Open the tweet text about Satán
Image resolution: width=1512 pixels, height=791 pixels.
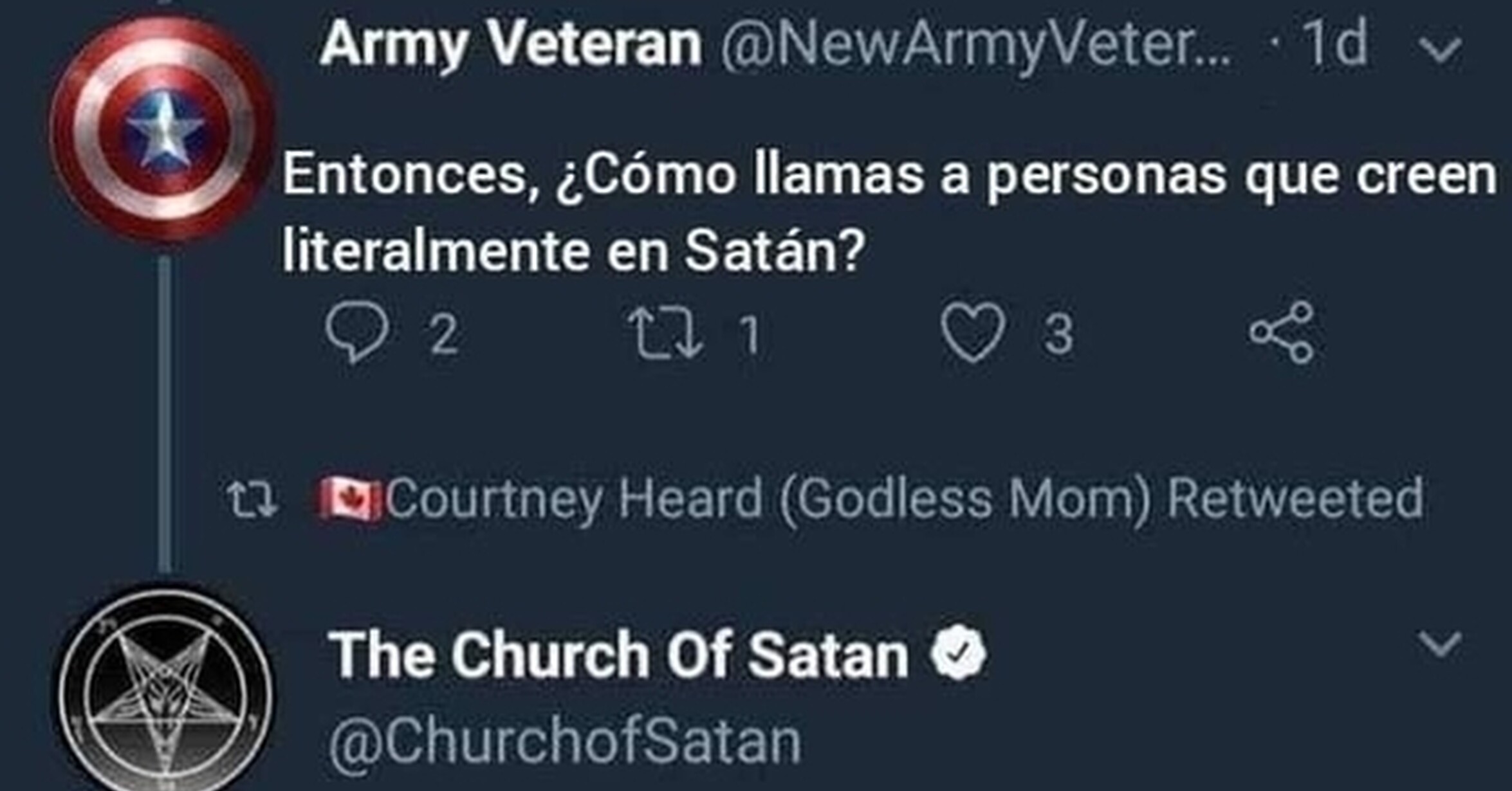[x=888, y=212]
